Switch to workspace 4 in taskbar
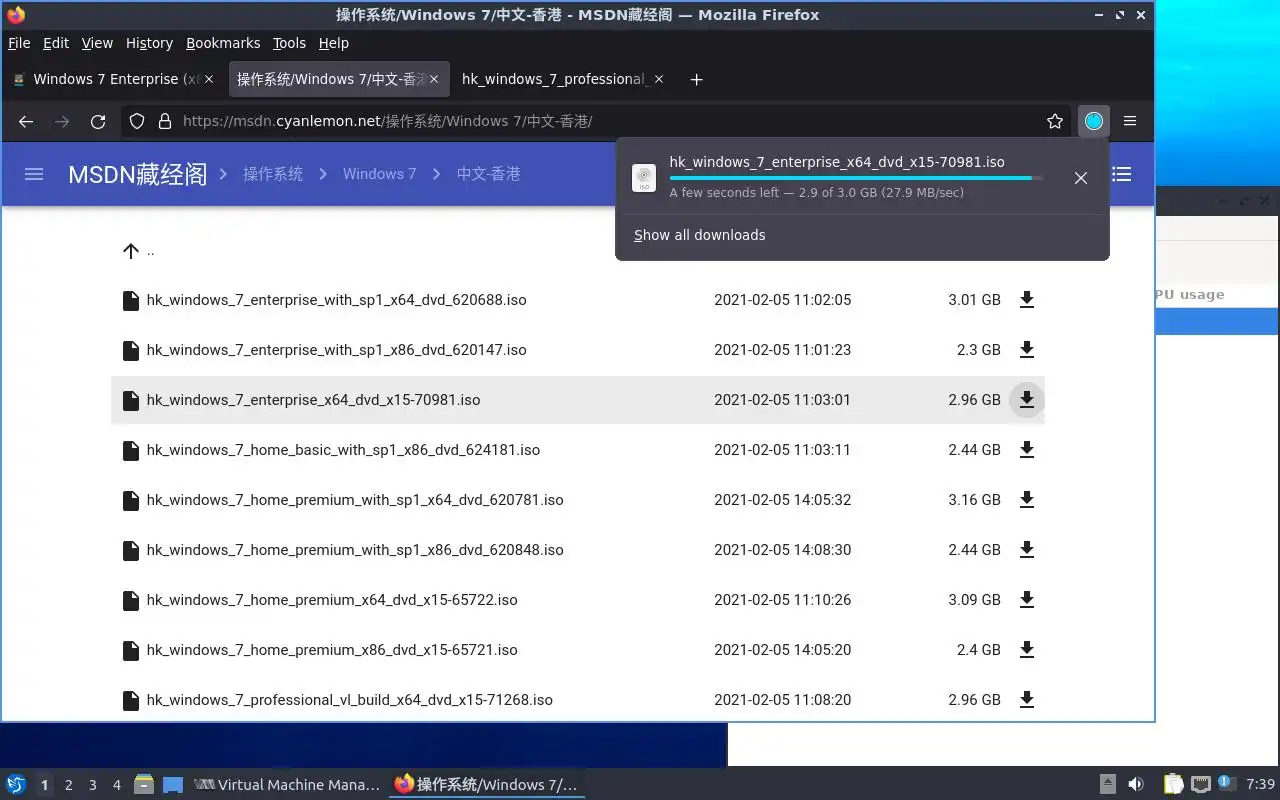The width and height of the screenshot is (1280, 800). tap(116, 785)
